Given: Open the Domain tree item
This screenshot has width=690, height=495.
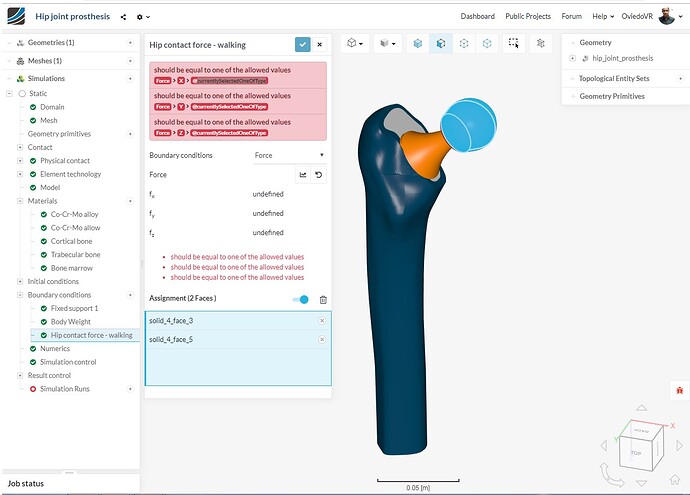Looking at the screenshot, I should (52, 107).
